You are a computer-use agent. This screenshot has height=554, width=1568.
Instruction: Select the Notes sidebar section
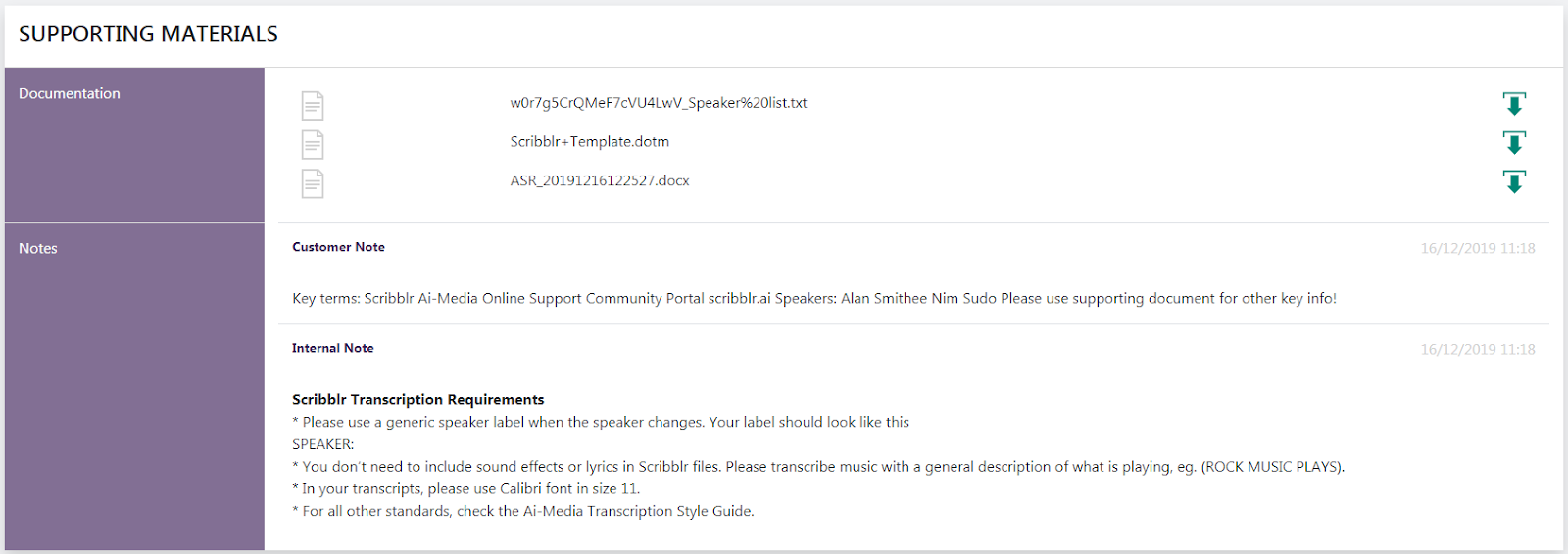[38, 249]
